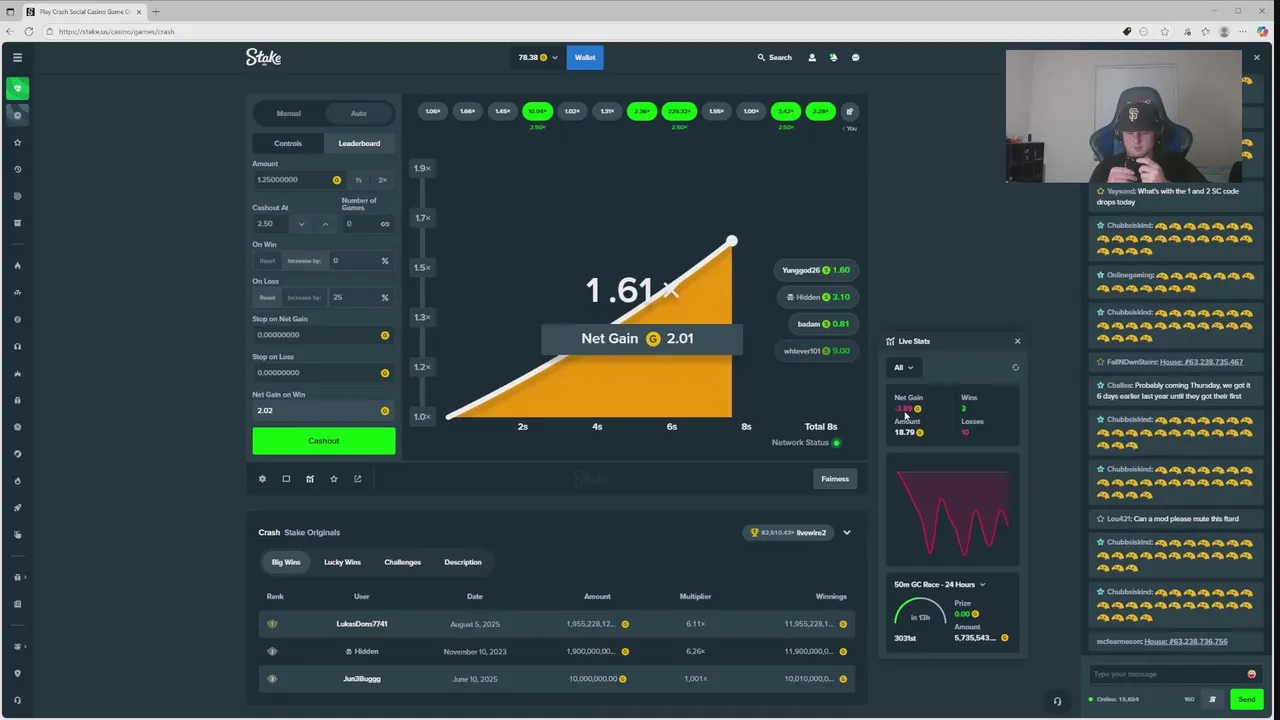Focus the Type your message field
Image resolution: width=1280 pixels, height=720 pixels.
(x=1167, y=674)
